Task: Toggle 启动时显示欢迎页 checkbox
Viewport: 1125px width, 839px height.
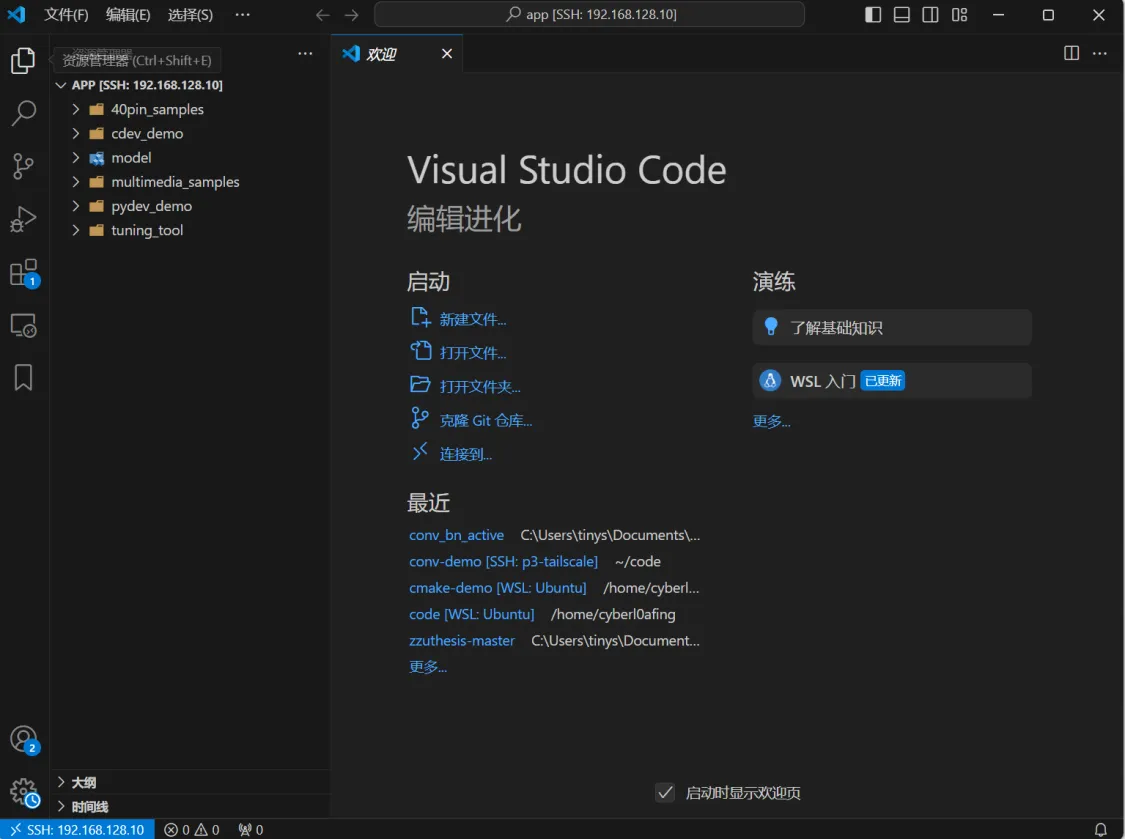Action: point(665,792)
